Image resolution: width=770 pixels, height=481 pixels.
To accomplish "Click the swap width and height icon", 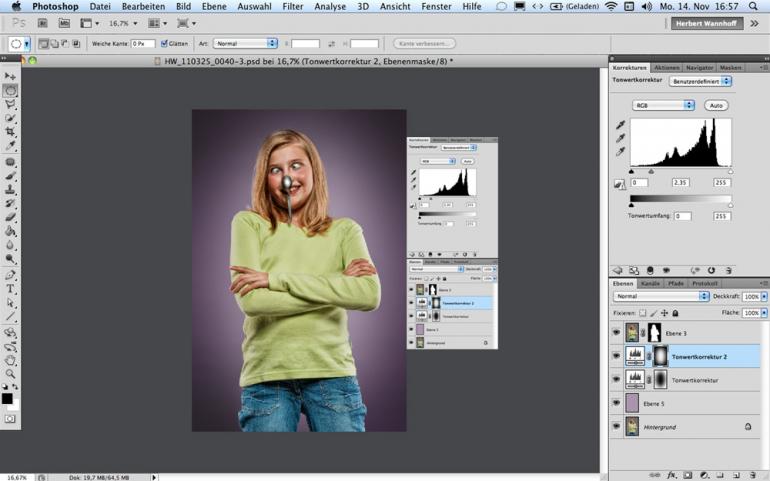I will 331,44.
